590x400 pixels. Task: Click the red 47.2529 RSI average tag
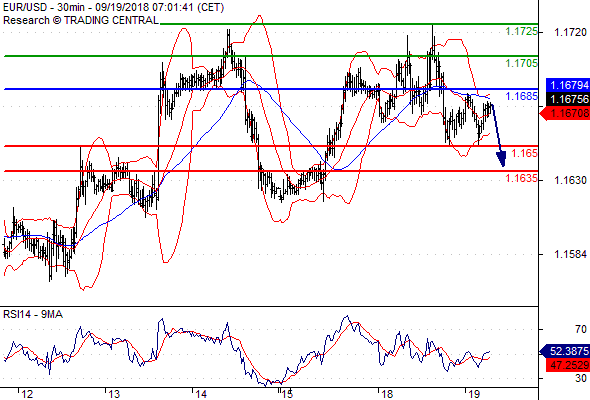(x=568, y=365)
